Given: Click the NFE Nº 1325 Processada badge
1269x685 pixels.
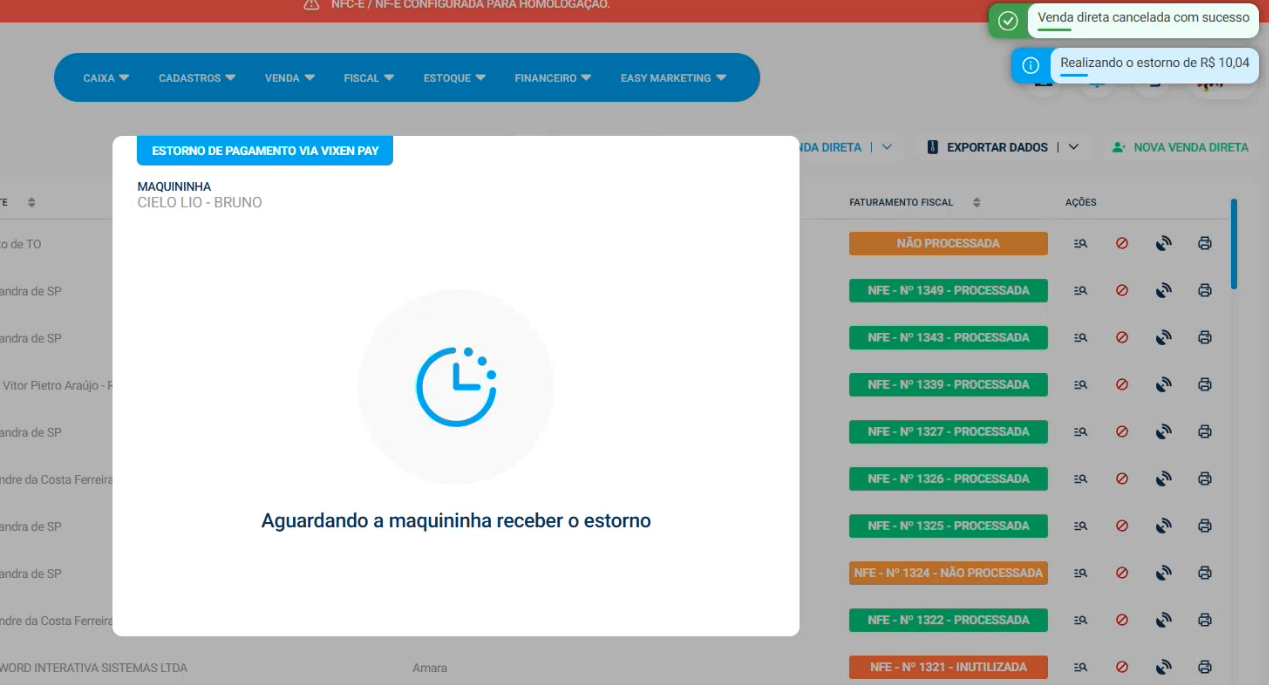Looking at the screenshot, I should coord(948,526).
